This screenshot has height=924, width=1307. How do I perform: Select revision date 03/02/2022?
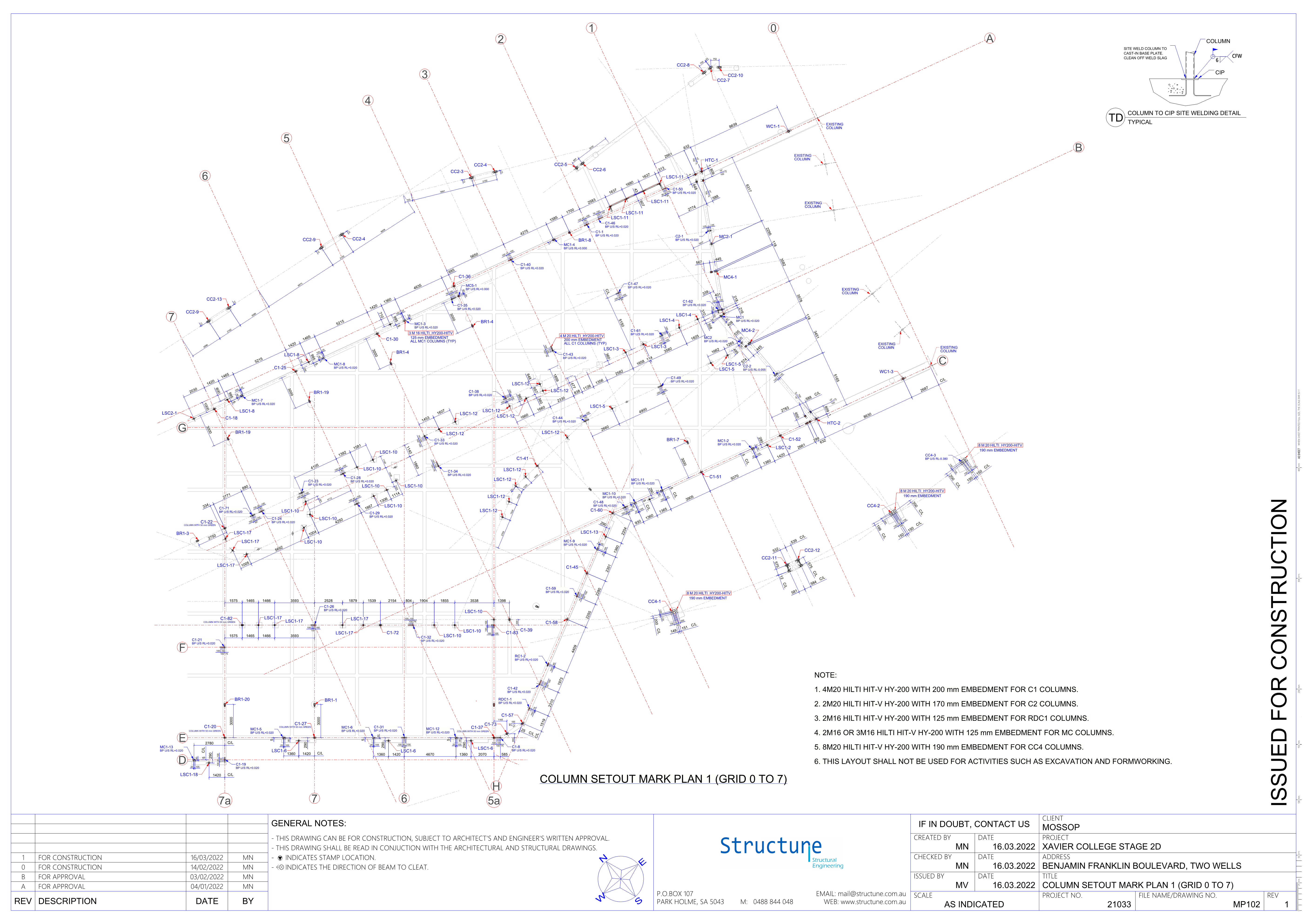click(x=207, y=877)
